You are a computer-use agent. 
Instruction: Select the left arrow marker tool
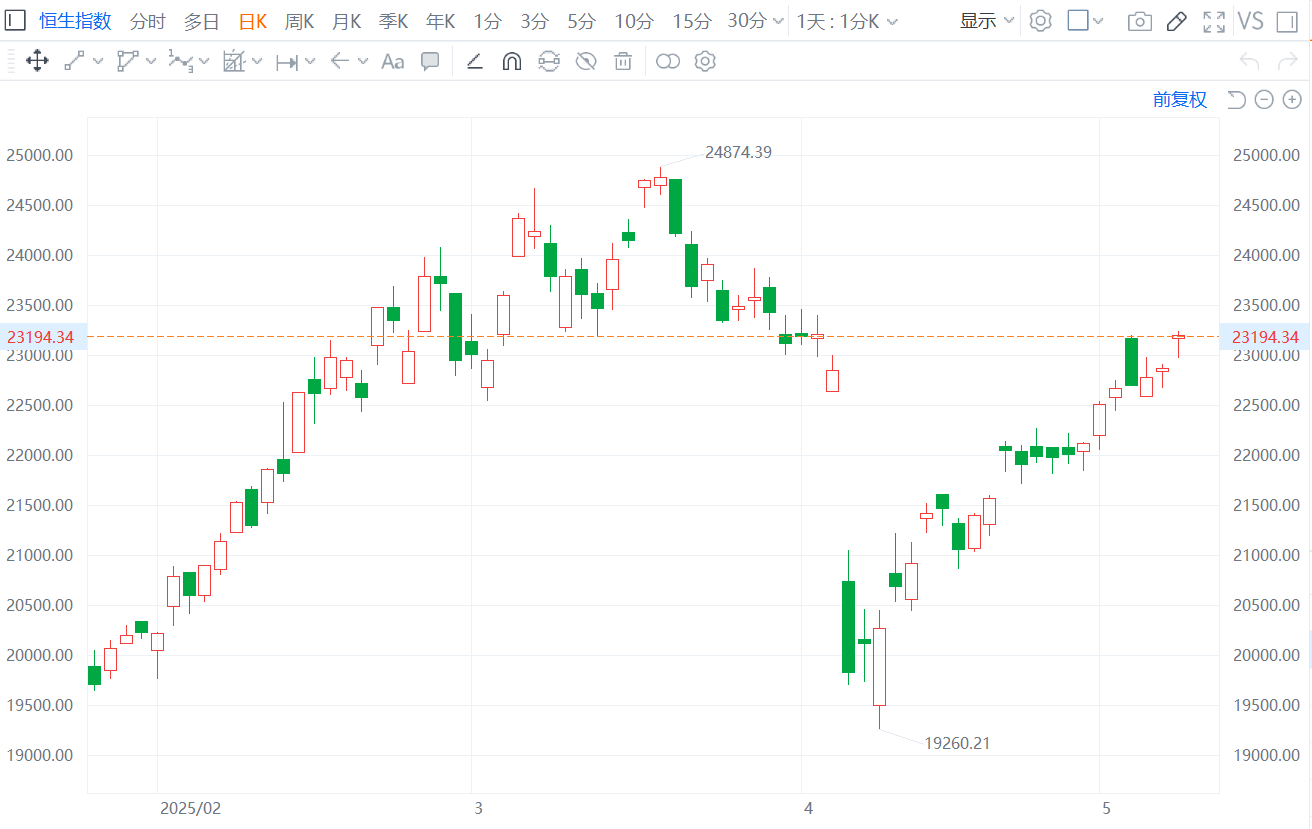[339, 62]
